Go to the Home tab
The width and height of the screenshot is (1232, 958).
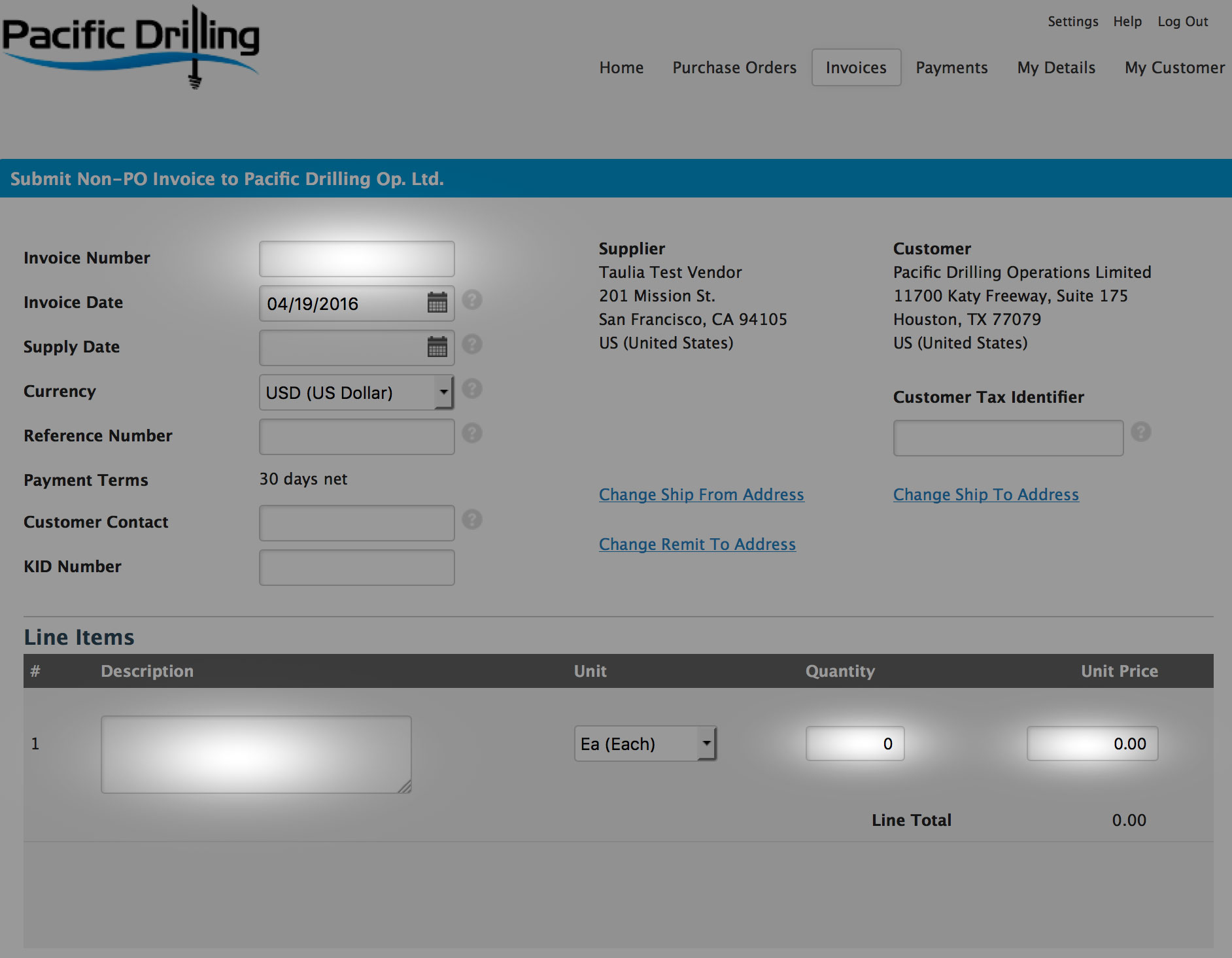click(x=621, y=67)
